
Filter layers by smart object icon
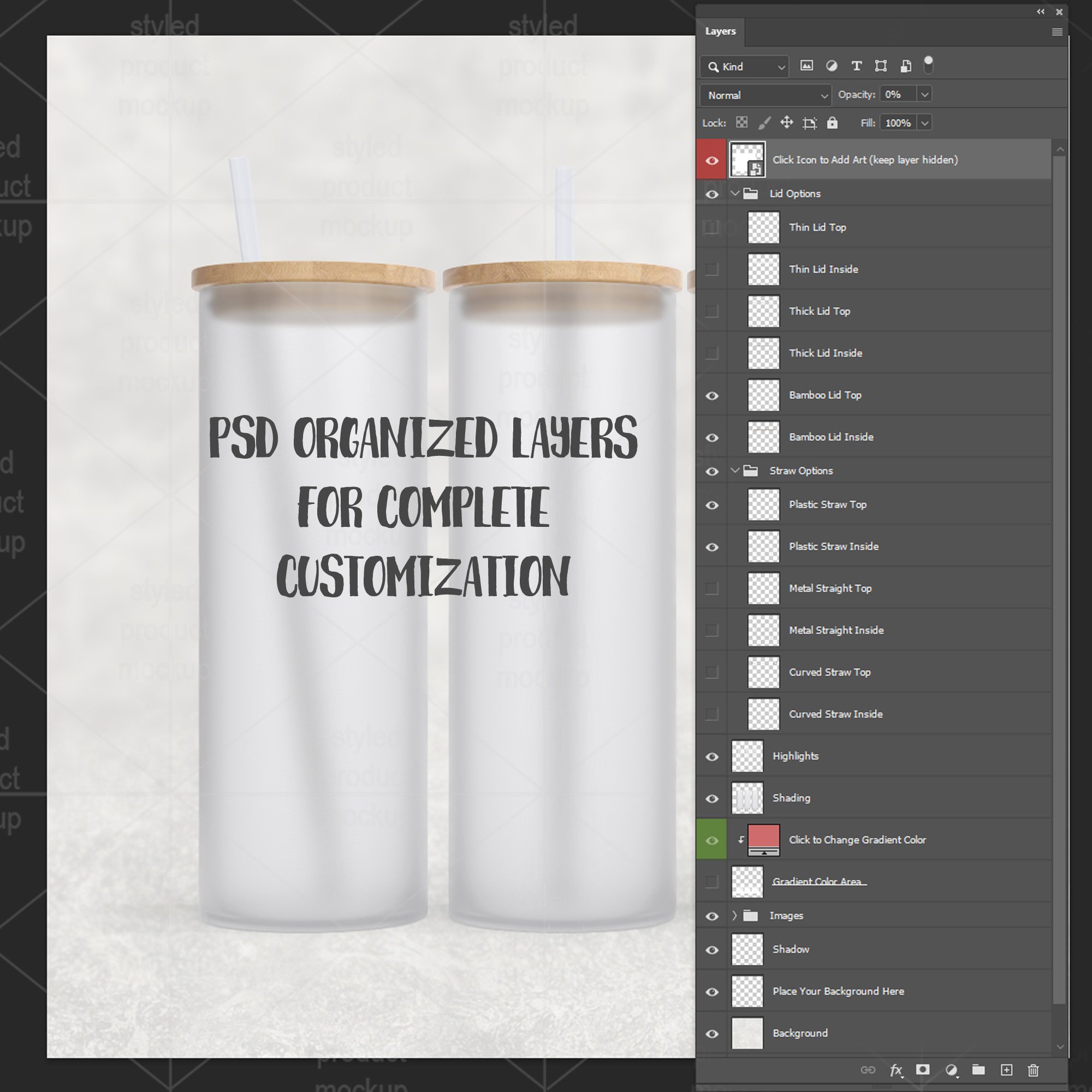pos(905,66)
